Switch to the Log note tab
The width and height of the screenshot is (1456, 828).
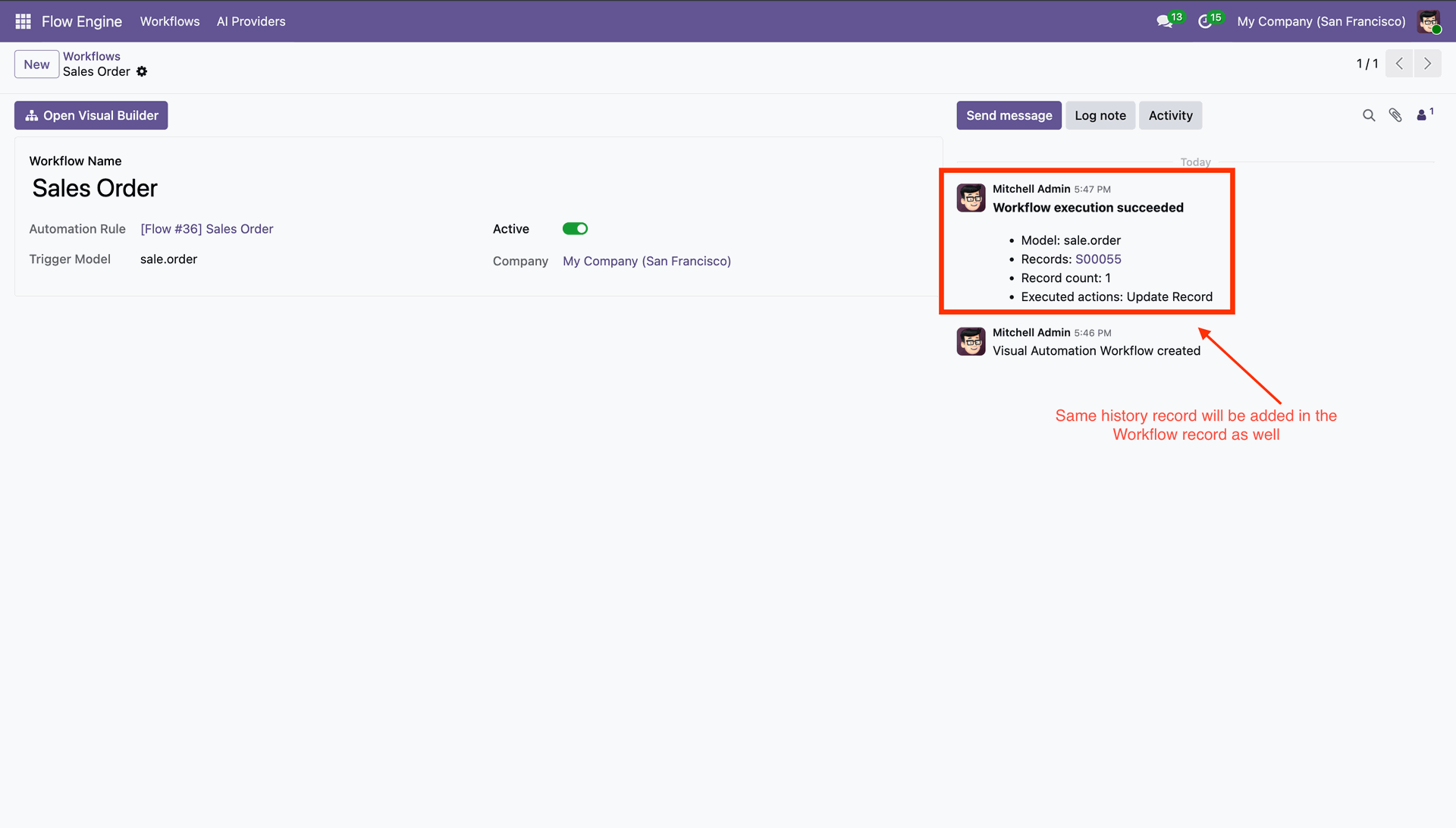[1100, 115]
